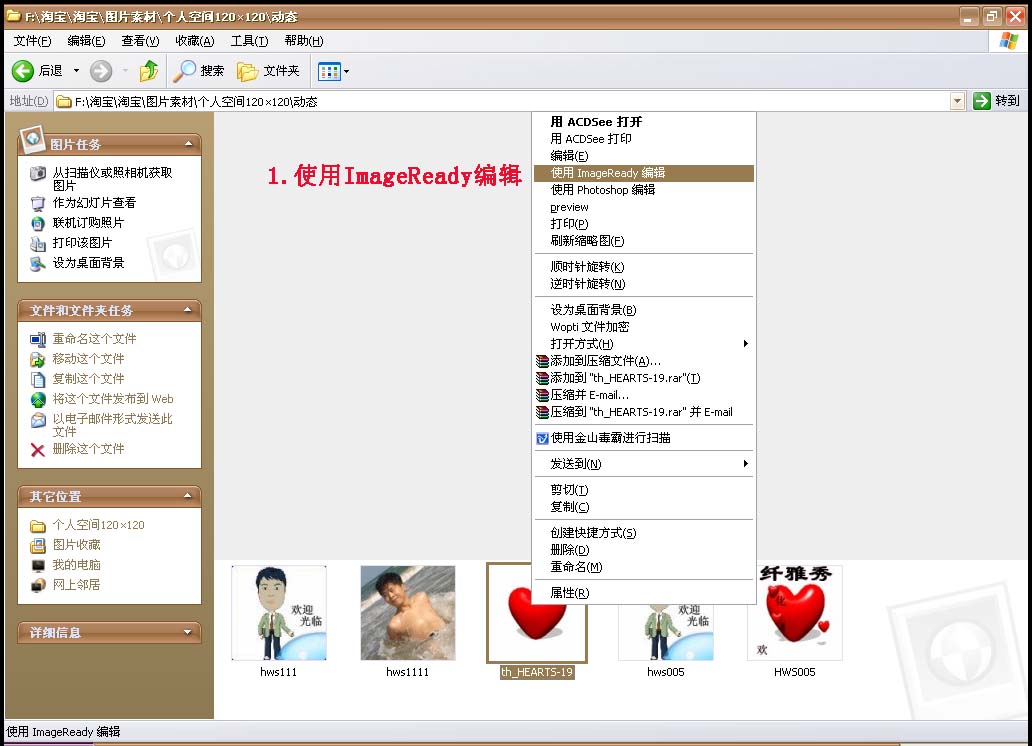Open the Views button dropdown arrow
Viewport: 1032px width, 746px height.
click(347, 71)
